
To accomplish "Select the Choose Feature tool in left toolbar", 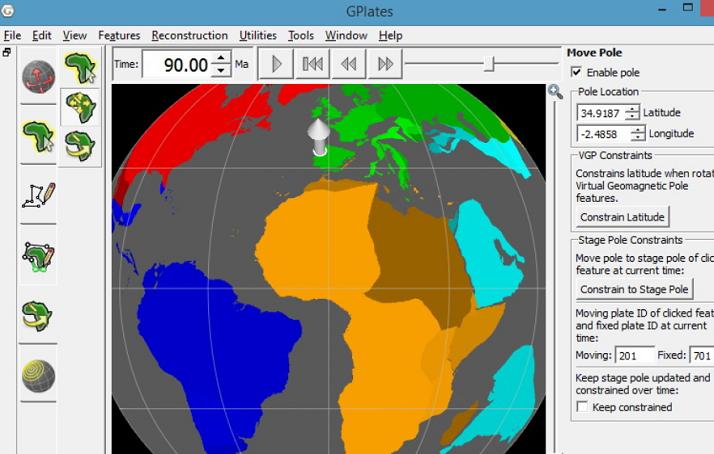I will (38, 137).
